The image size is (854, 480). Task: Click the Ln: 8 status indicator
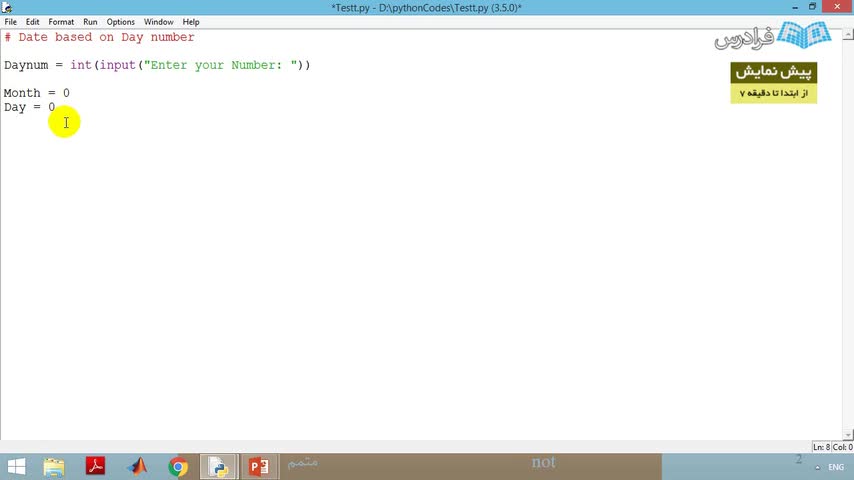[821, 447]
